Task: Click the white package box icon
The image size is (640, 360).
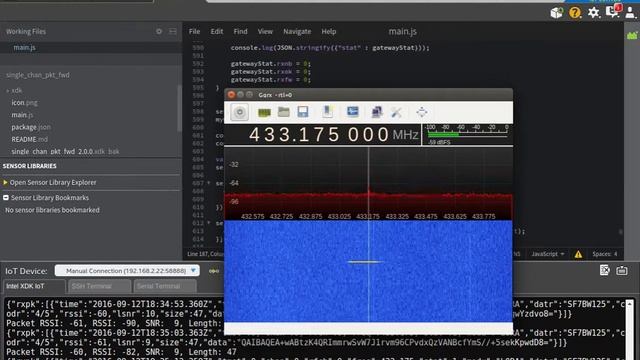Action: (x=556, y=13)
